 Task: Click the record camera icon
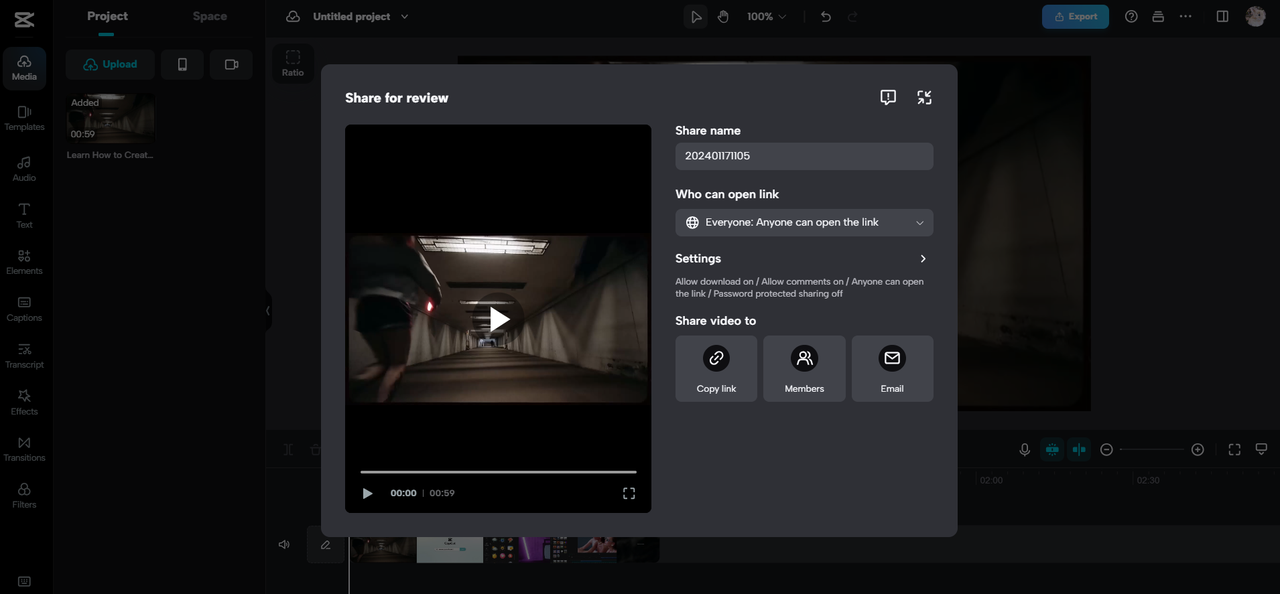click(231, 64)
